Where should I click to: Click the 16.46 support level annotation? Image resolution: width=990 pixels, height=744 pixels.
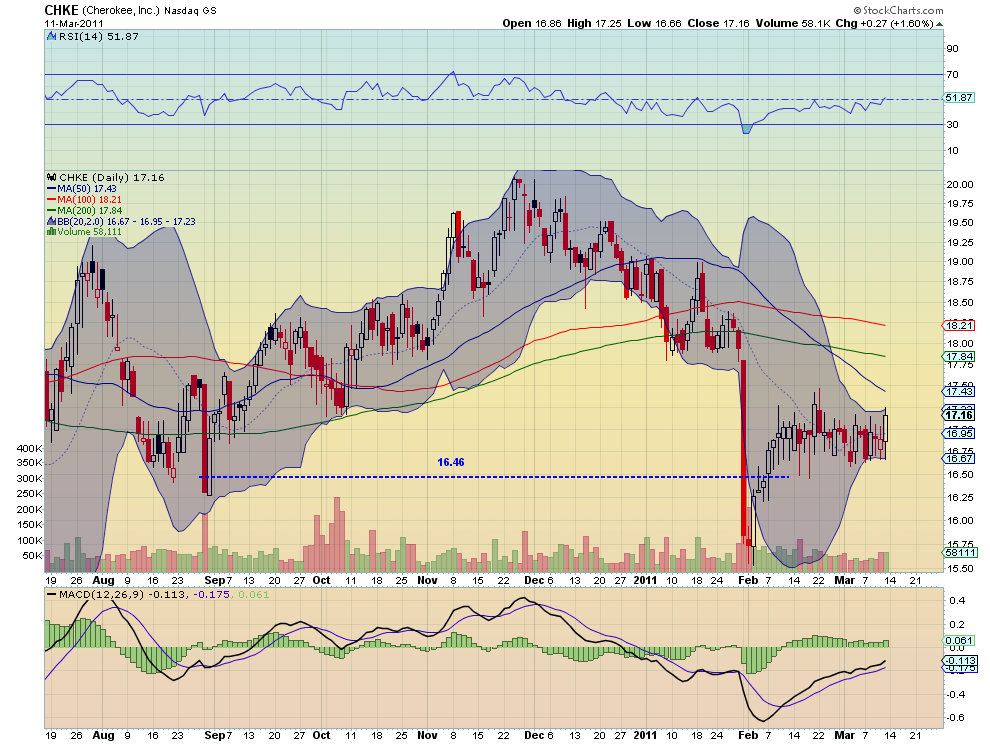point(451,462)
